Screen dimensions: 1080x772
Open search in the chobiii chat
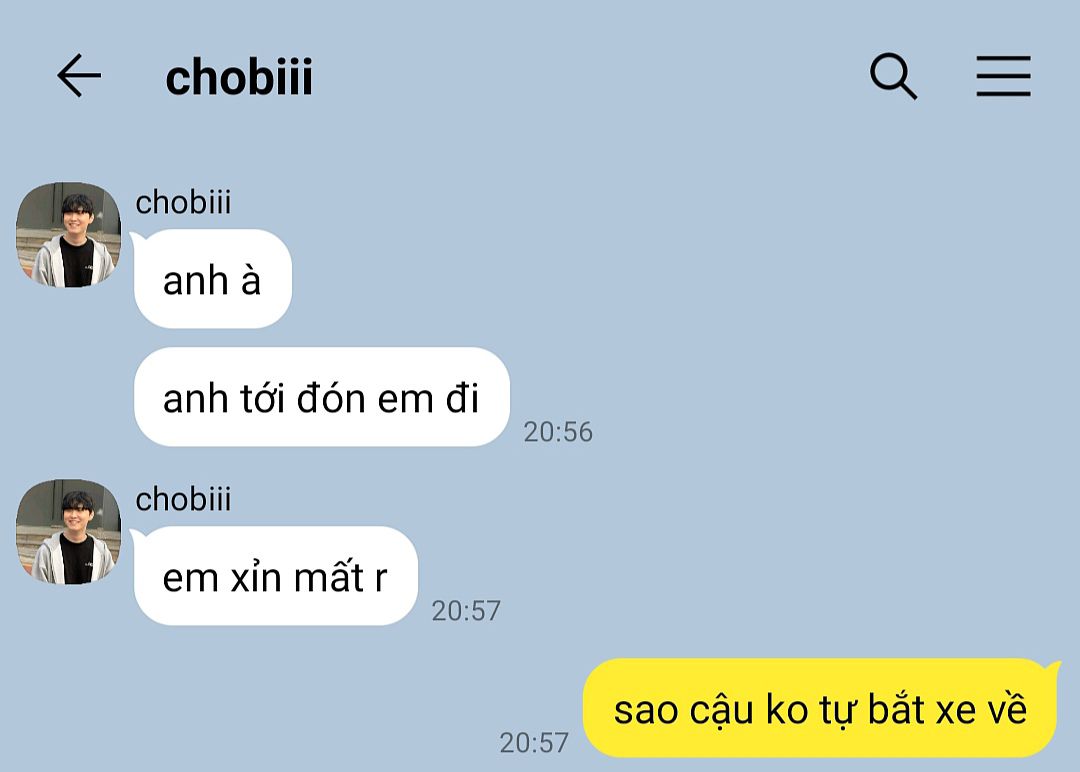pyautogui.click(x=893, y=76)
